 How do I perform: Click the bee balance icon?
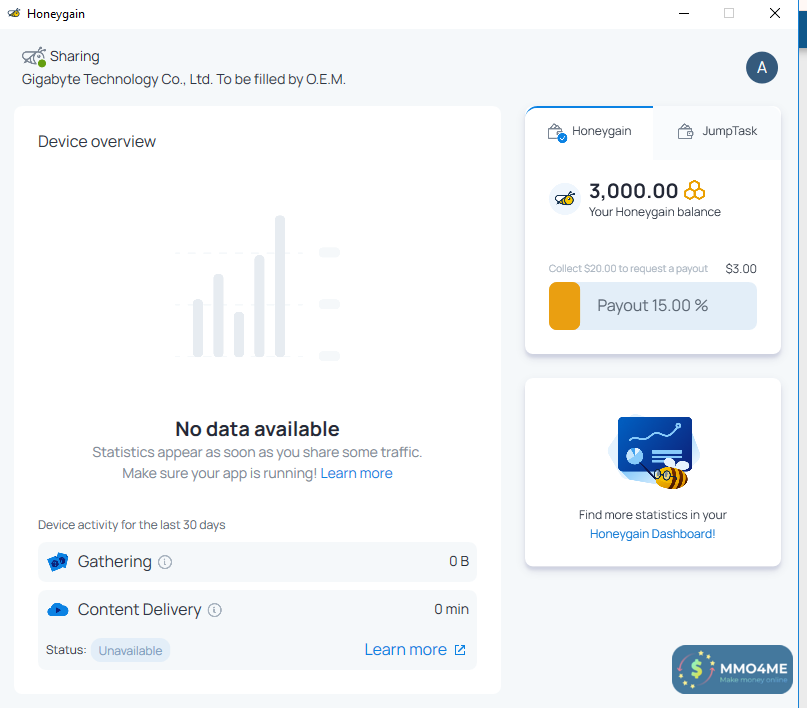coord(565,198)
